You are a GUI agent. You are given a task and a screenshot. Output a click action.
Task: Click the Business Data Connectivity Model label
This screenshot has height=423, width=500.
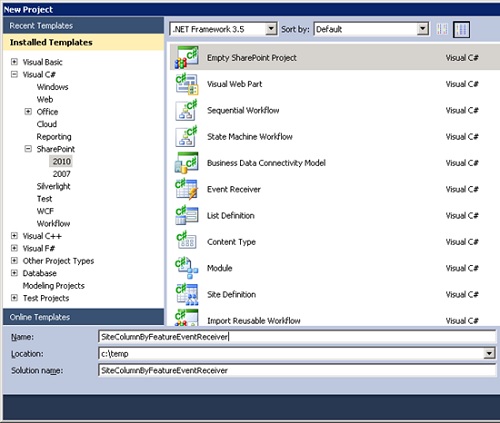tap(266, 163)
